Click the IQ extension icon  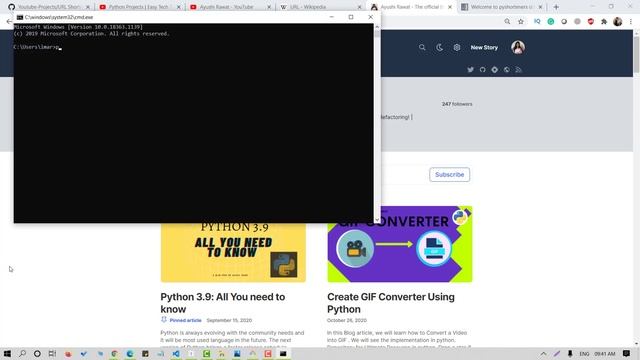click(537, 22)
